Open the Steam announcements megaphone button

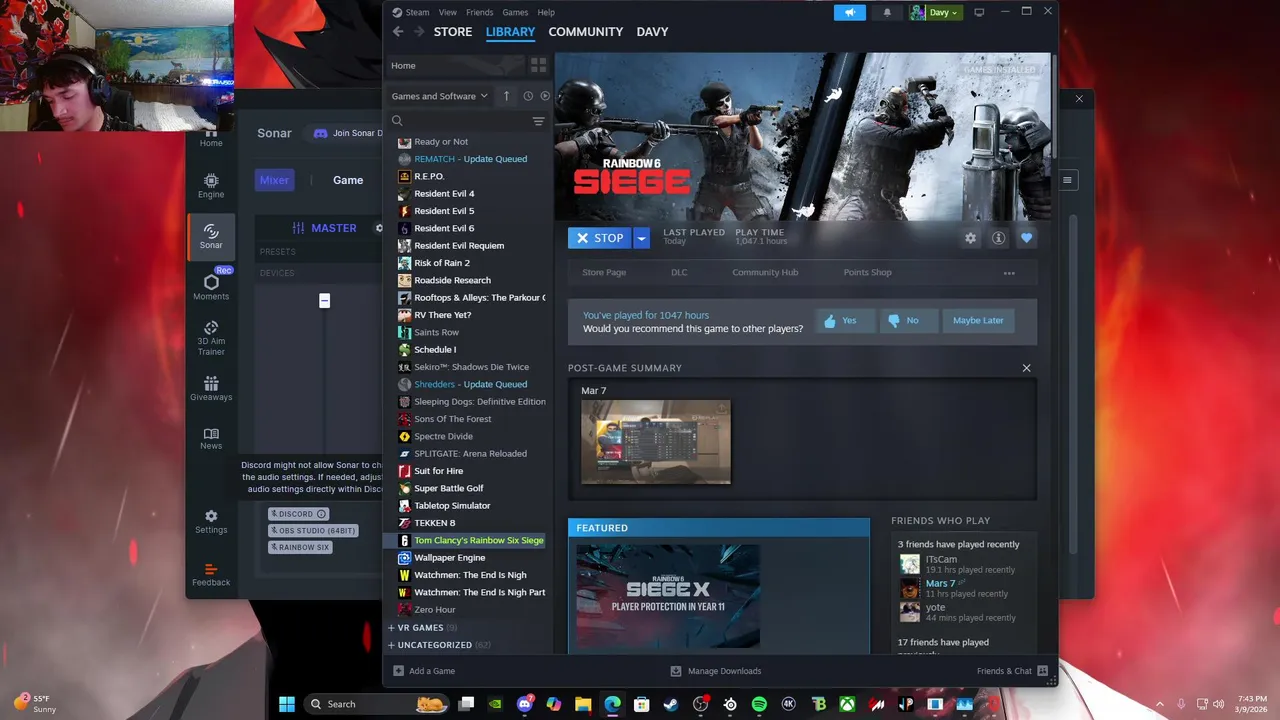click(x=850, y=12)
